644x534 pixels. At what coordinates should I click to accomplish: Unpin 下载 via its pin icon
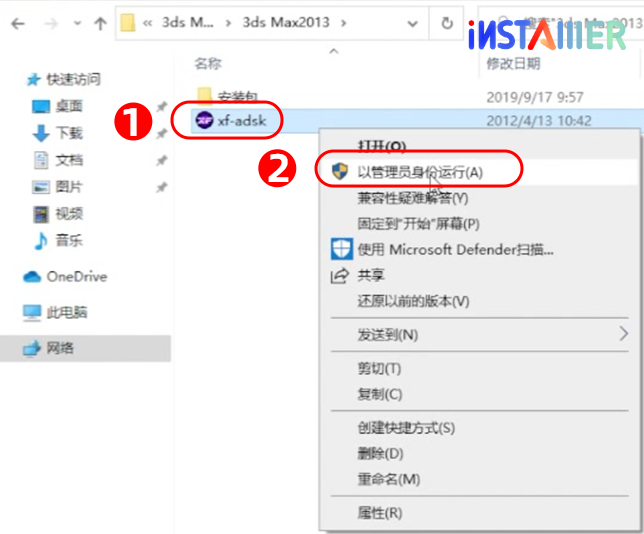(x=161, y=134)
